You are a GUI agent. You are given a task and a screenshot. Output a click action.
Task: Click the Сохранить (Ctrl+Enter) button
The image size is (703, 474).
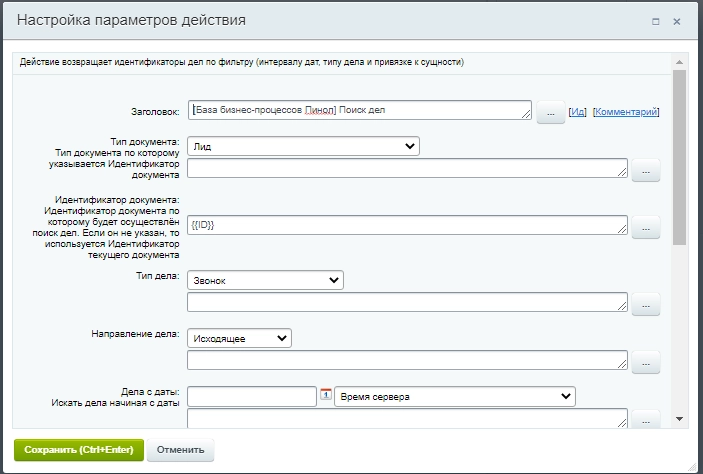[79, 449]
